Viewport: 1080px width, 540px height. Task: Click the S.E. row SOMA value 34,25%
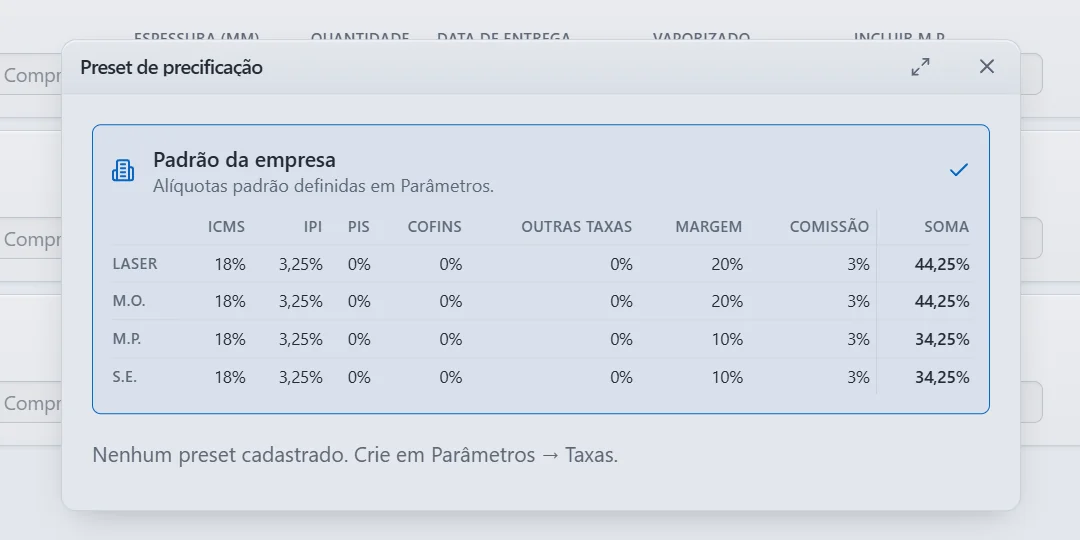pos(942,377)
